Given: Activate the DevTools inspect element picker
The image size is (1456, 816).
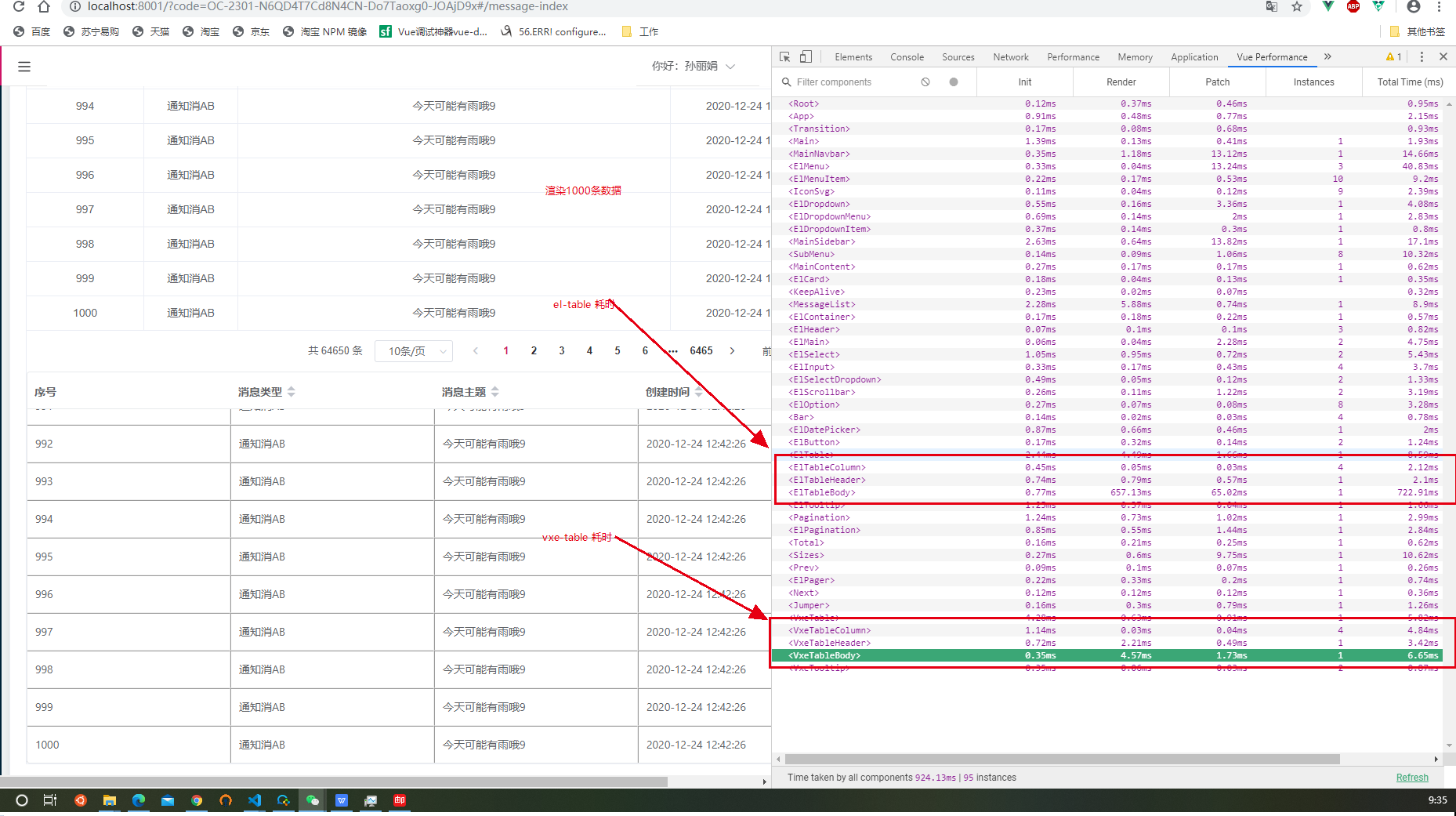Looking at the screenshot, I should click(x=785, y=56).
